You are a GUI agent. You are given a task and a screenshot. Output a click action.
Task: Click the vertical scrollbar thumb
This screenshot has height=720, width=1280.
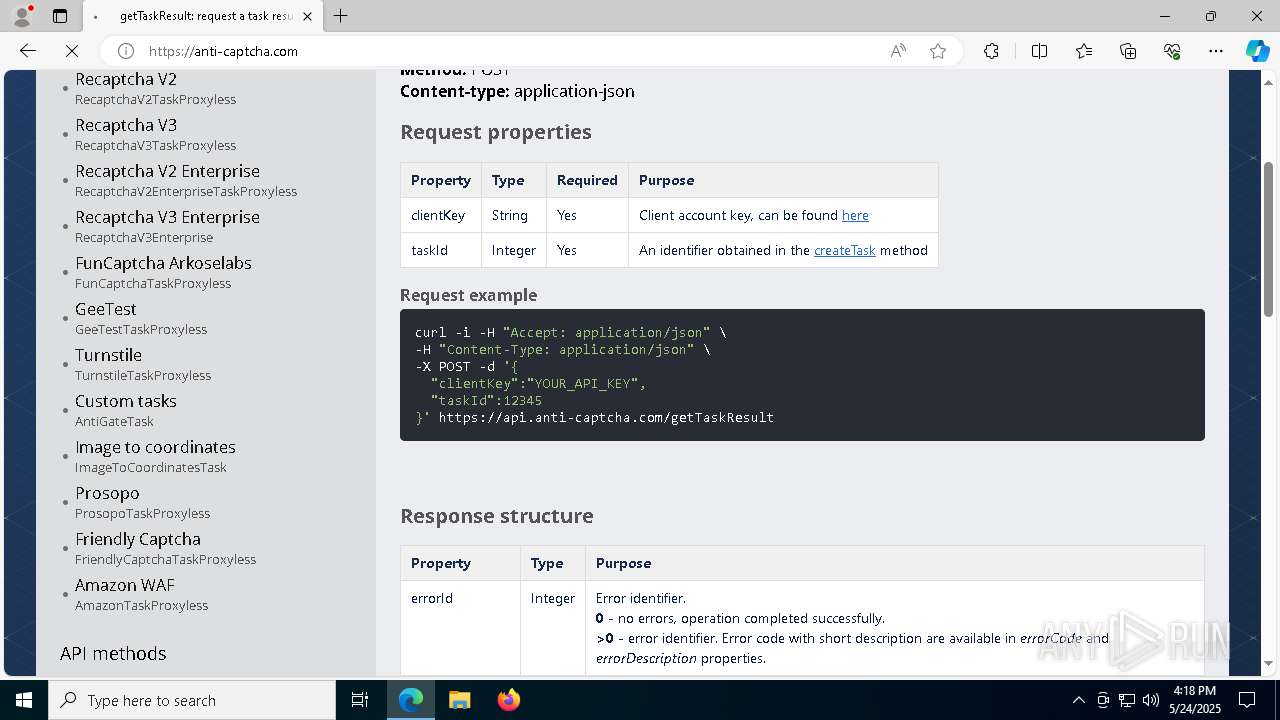1269,239
